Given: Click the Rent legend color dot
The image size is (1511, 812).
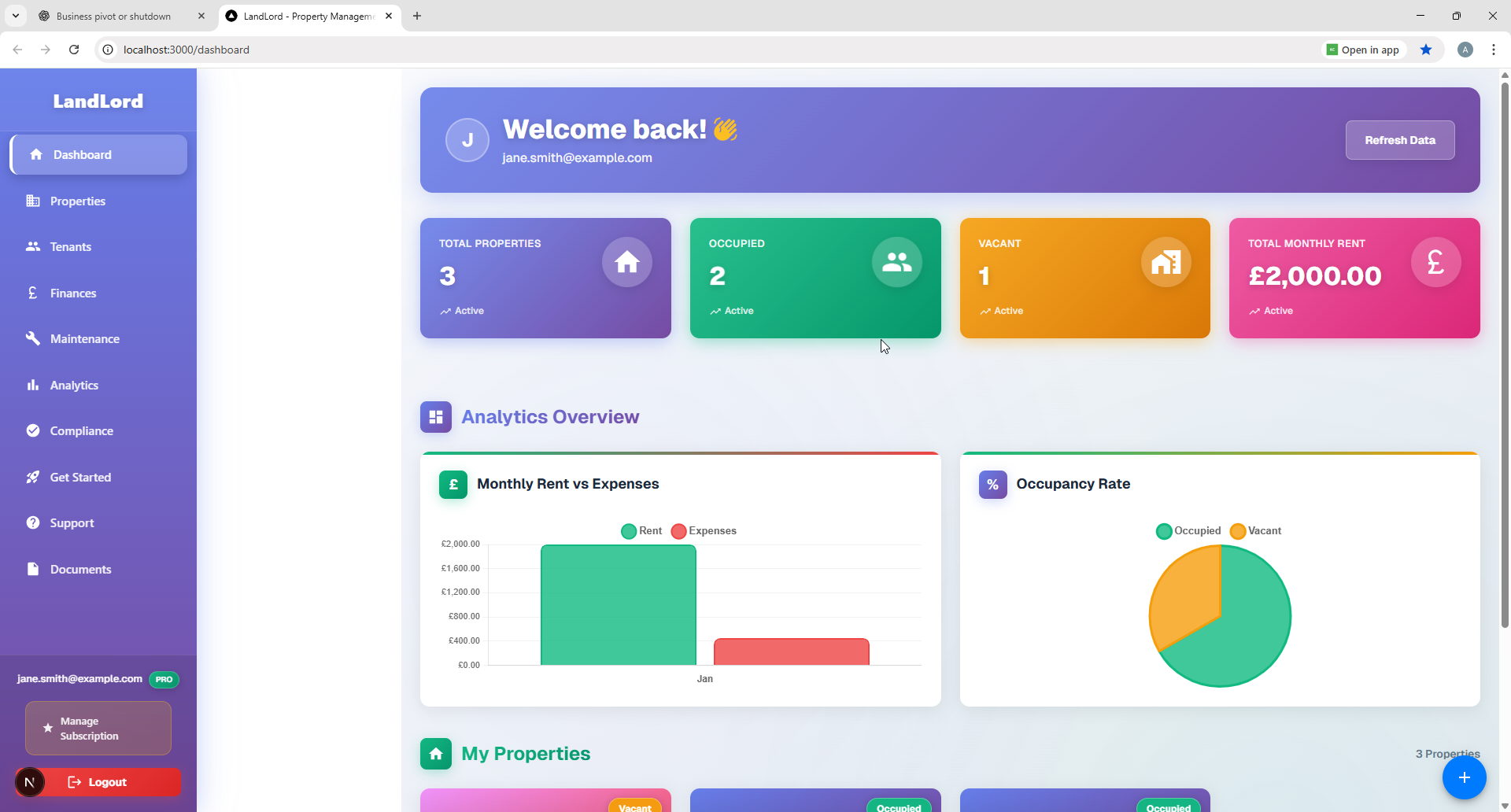Looking at the screenshot, I should coord(628,531).
